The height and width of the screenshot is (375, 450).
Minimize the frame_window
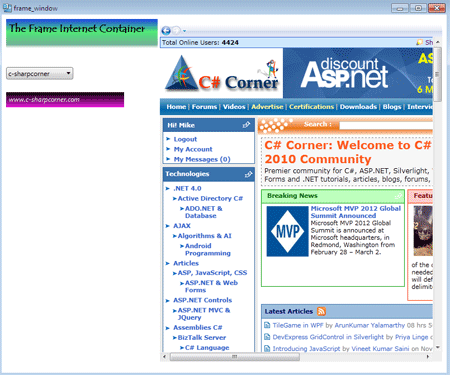click(x=400, y=8)
